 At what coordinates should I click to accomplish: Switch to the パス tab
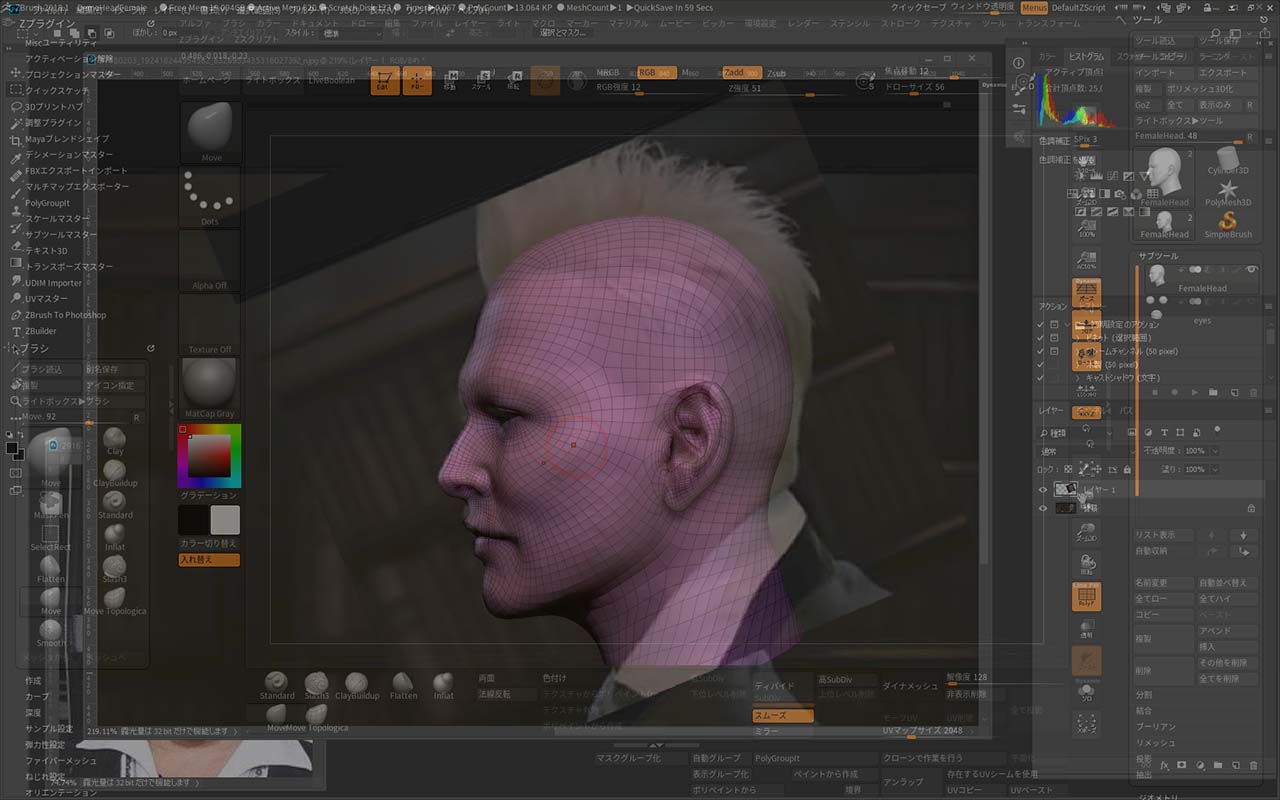point(1126,411)
